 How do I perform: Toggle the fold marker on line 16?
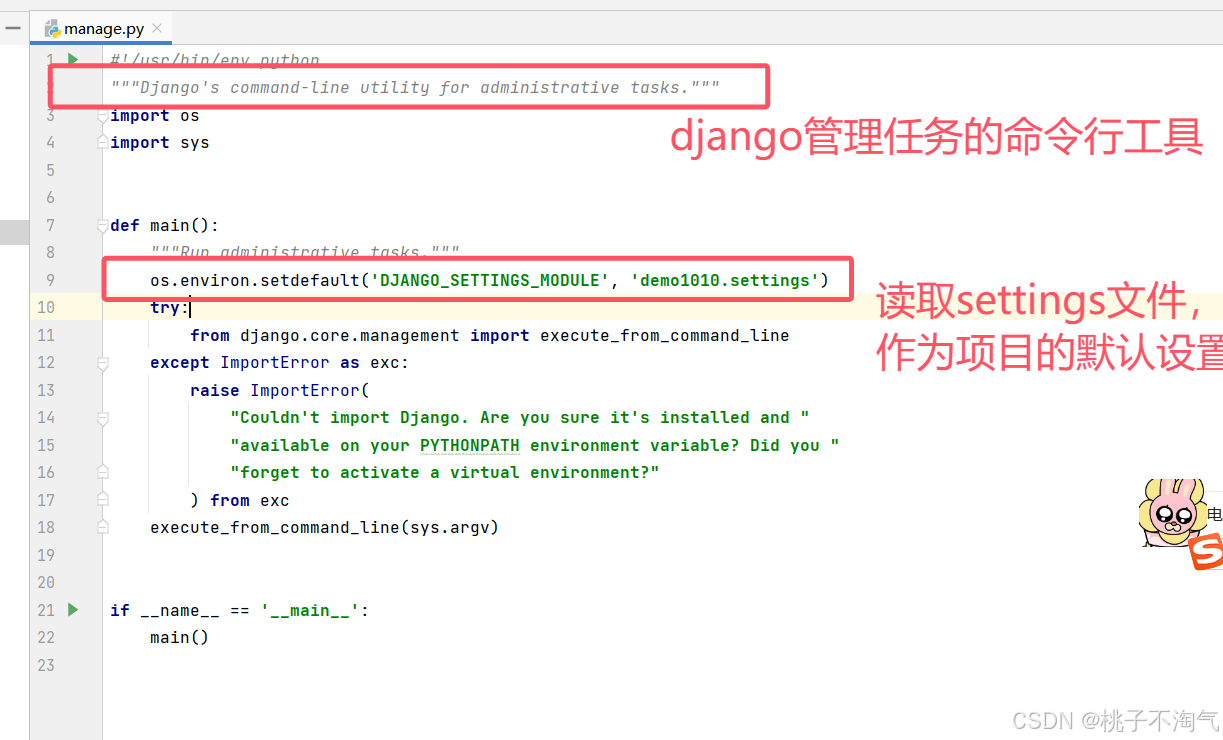click(102, 472)
